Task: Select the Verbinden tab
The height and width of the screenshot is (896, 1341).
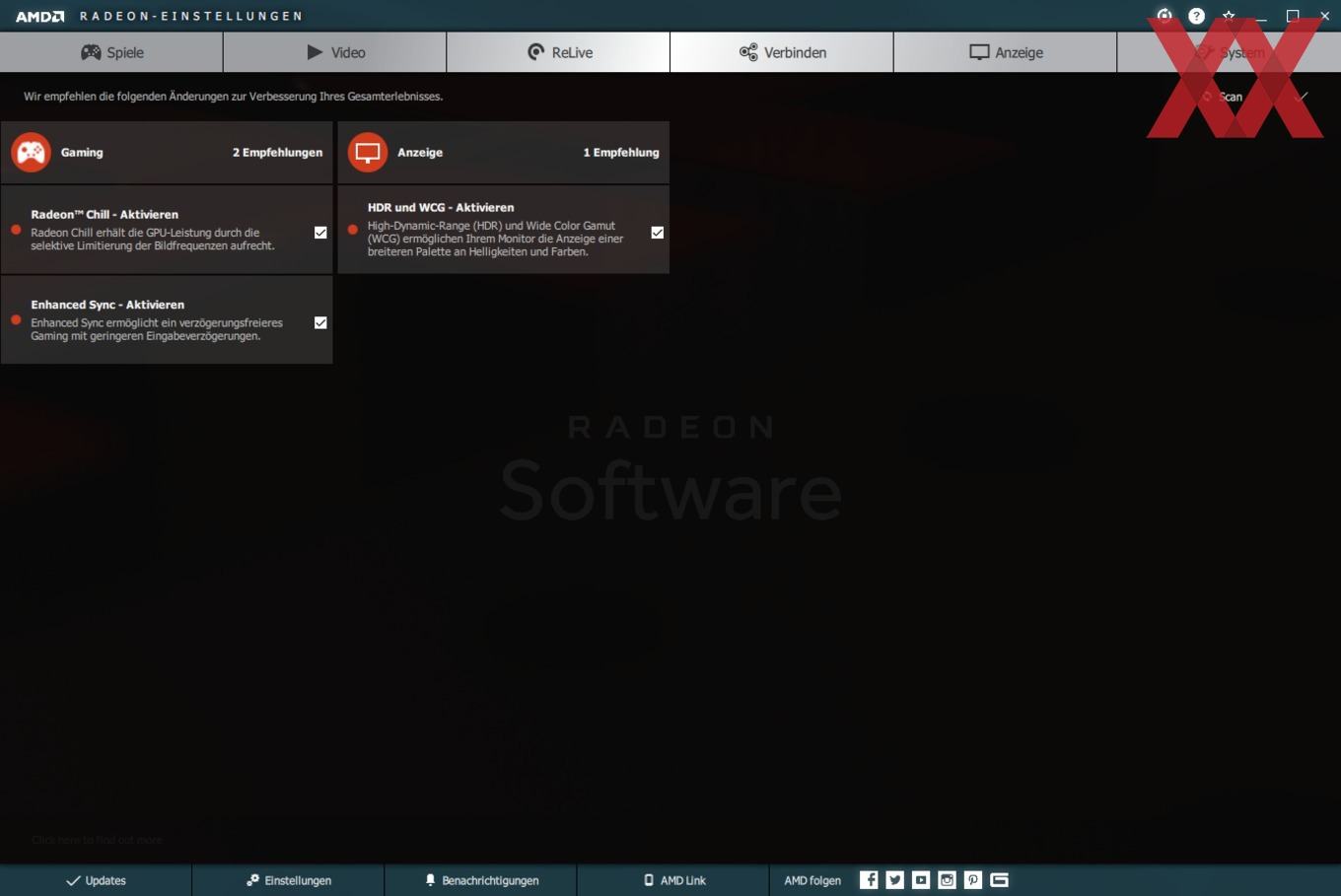Action: pyautogui.click(x=782, y=52)
